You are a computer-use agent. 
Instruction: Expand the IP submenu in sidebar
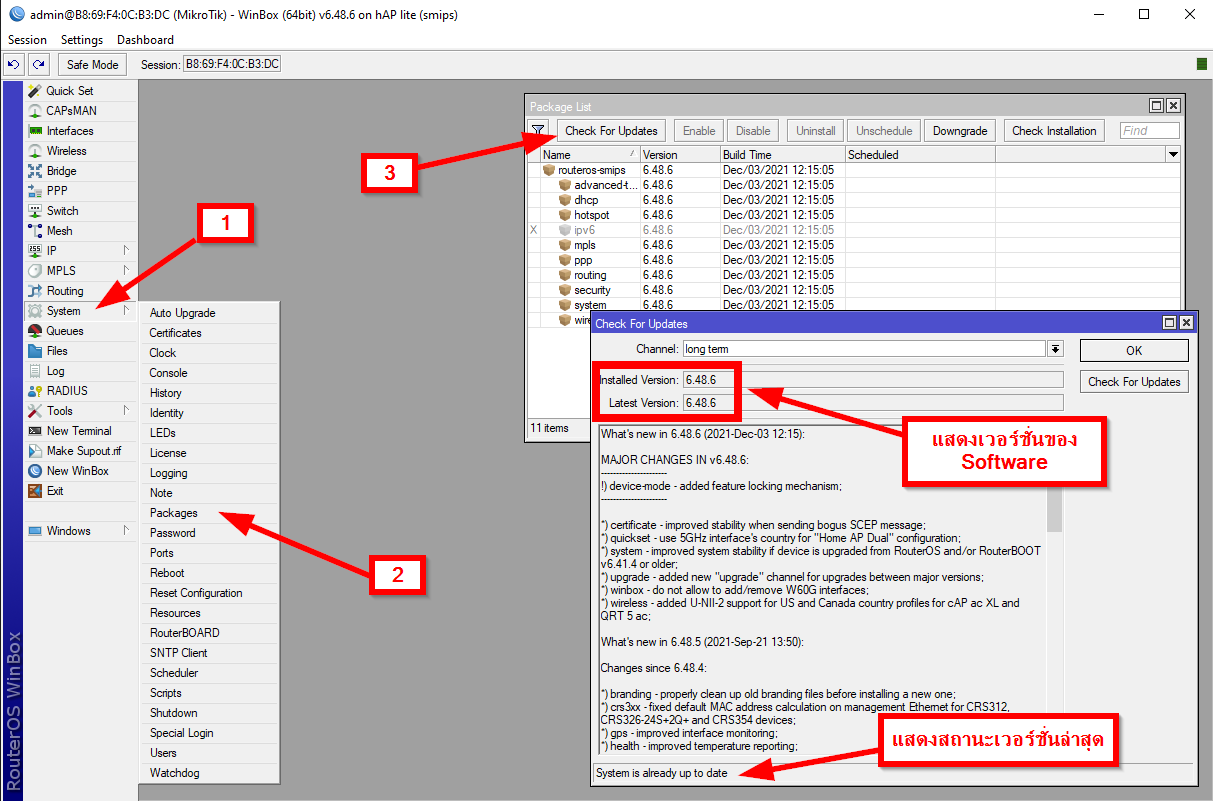(80, 251)
